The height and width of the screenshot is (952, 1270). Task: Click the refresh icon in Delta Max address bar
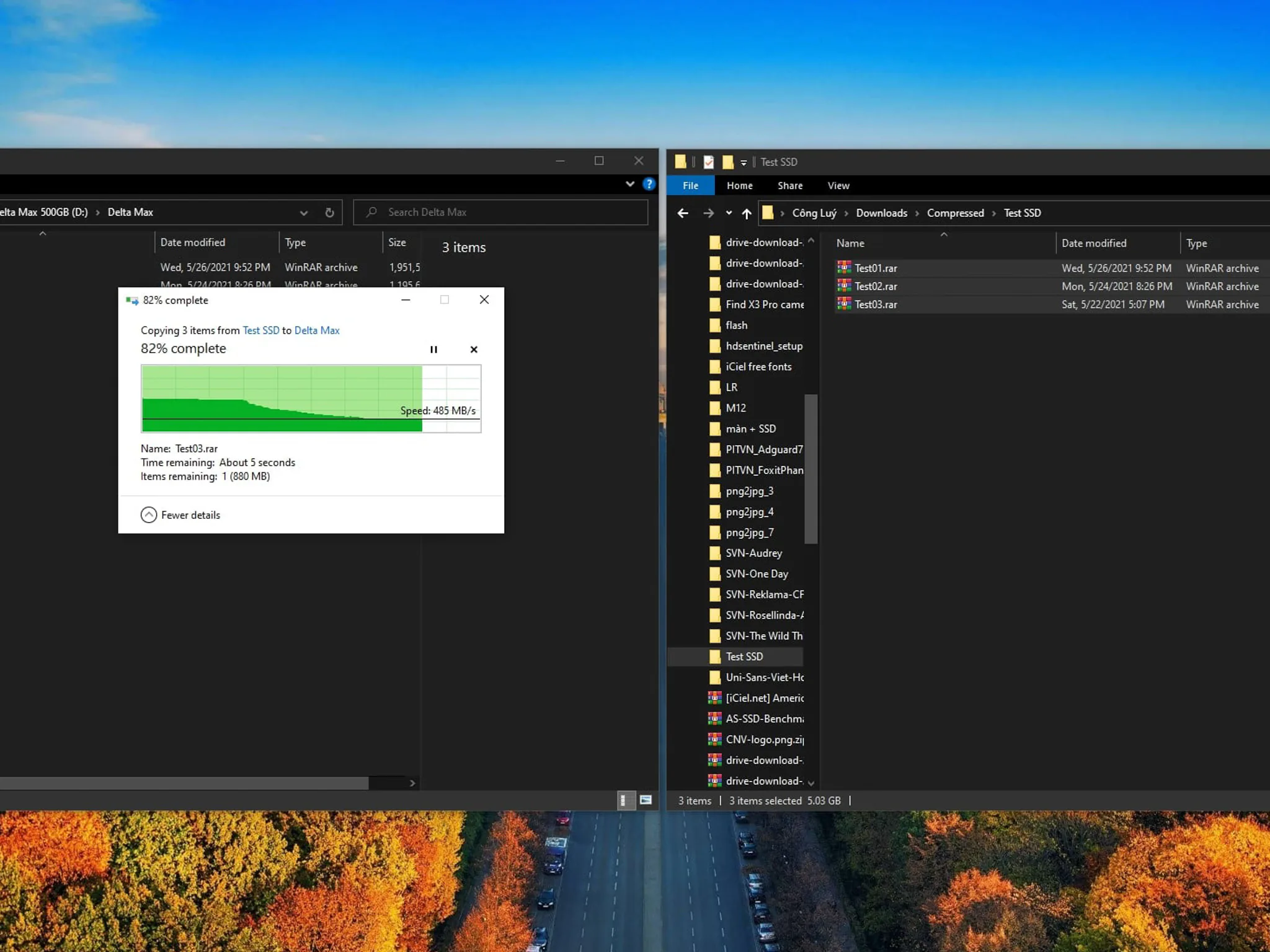(x=330, y=213)
